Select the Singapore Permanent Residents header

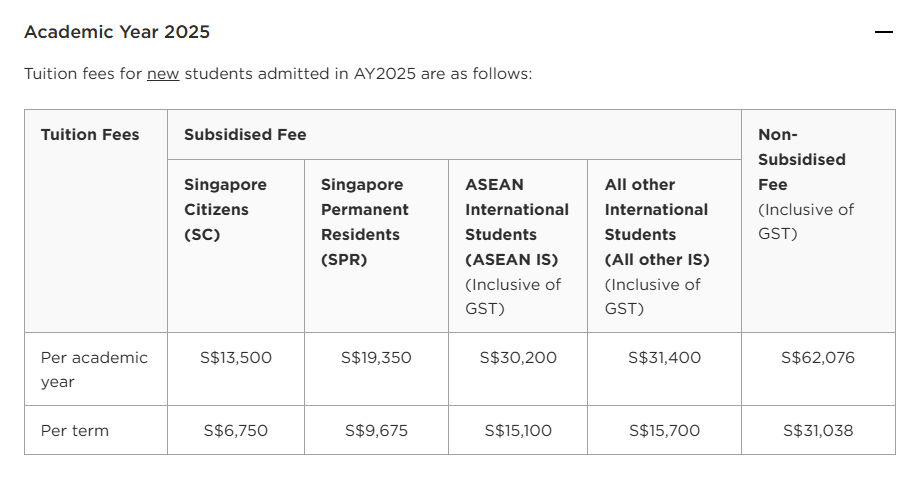[x=377, y=246]
